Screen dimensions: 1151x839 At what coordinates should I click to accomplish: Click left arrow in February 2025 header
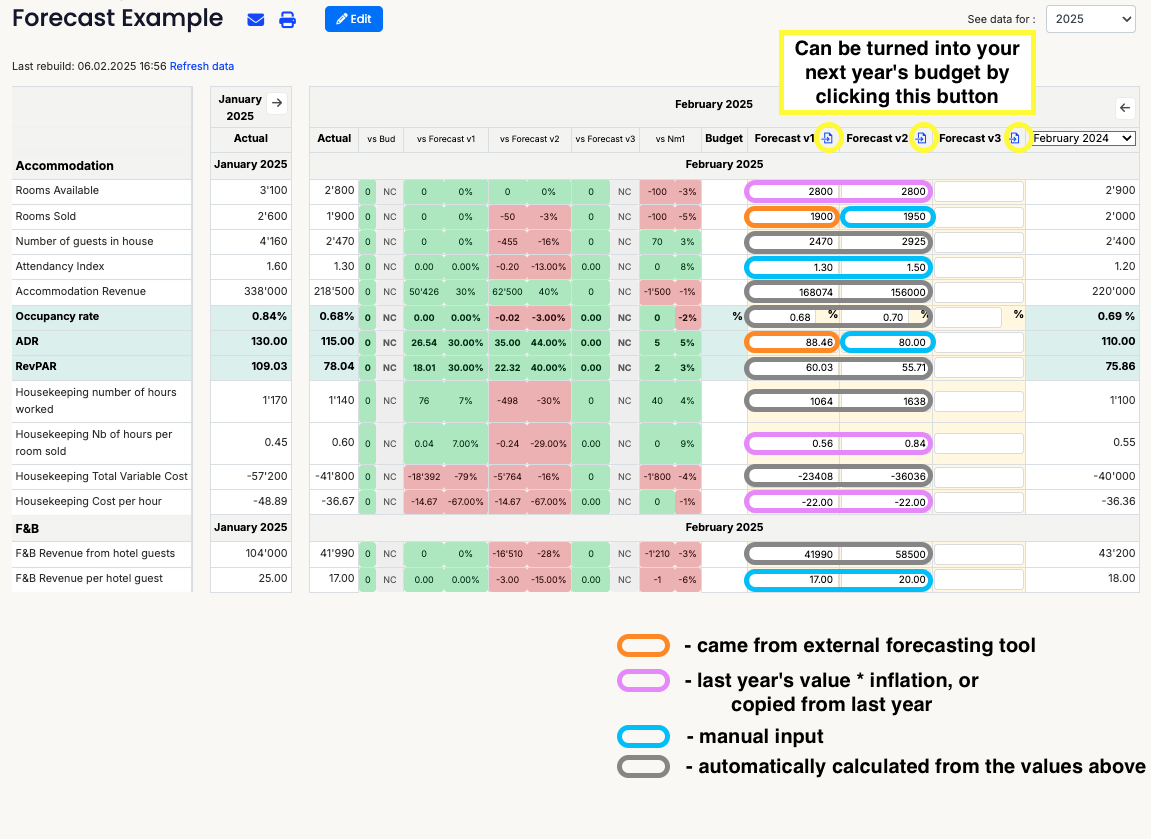[x=1125, y=107]
